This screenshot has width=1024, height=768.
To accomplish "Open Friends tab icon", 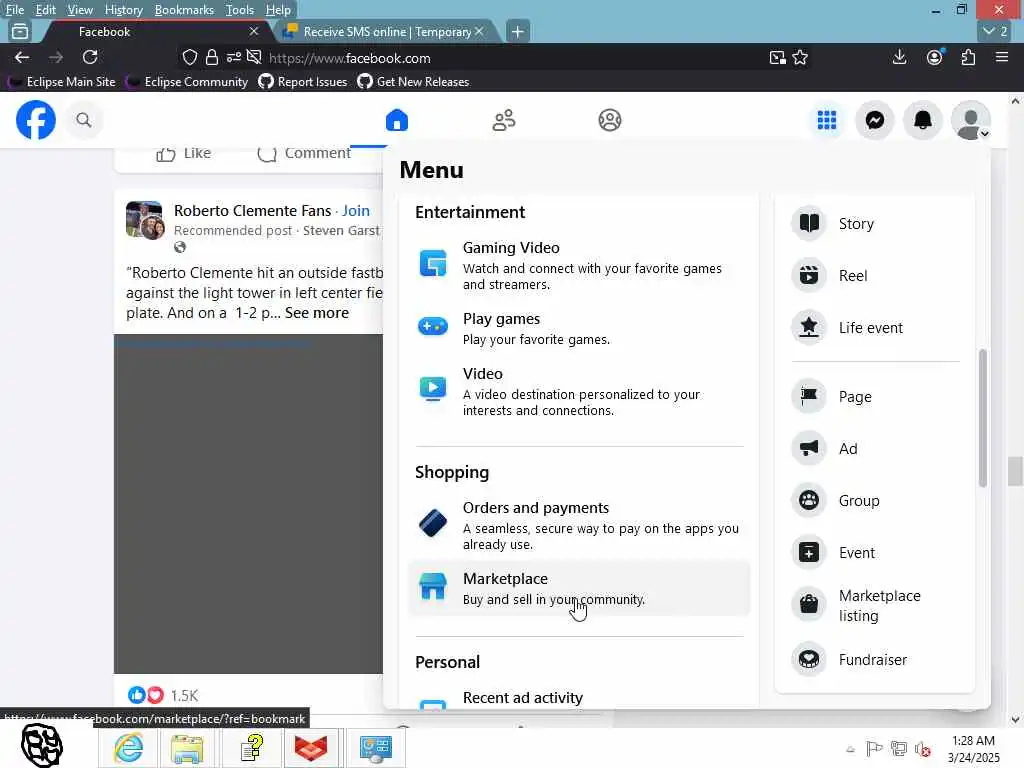I will [504, 120].
